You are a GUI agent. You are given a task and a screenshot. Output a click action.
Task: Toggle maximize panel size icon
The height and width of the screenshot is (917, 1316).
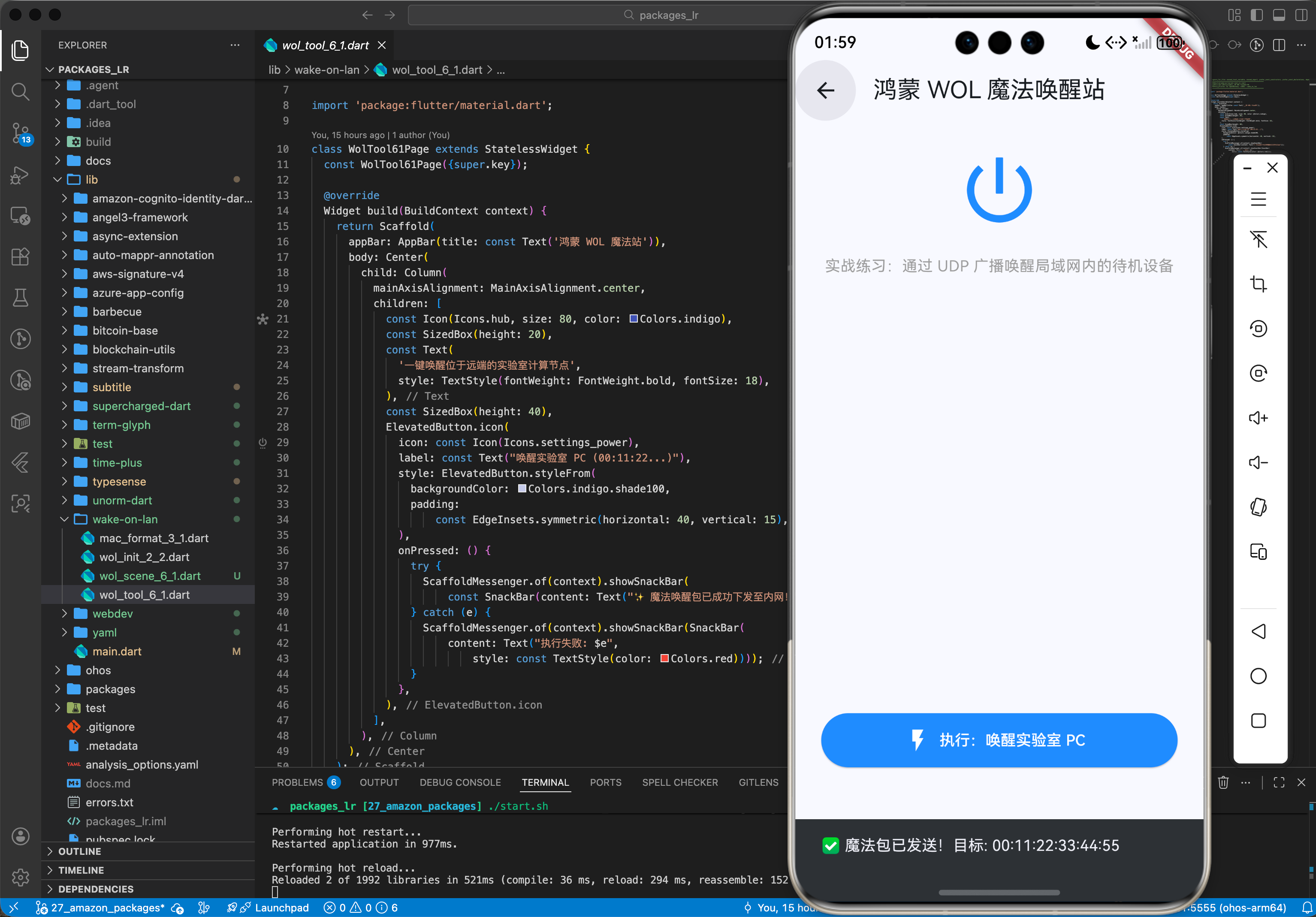point(1279,782)
